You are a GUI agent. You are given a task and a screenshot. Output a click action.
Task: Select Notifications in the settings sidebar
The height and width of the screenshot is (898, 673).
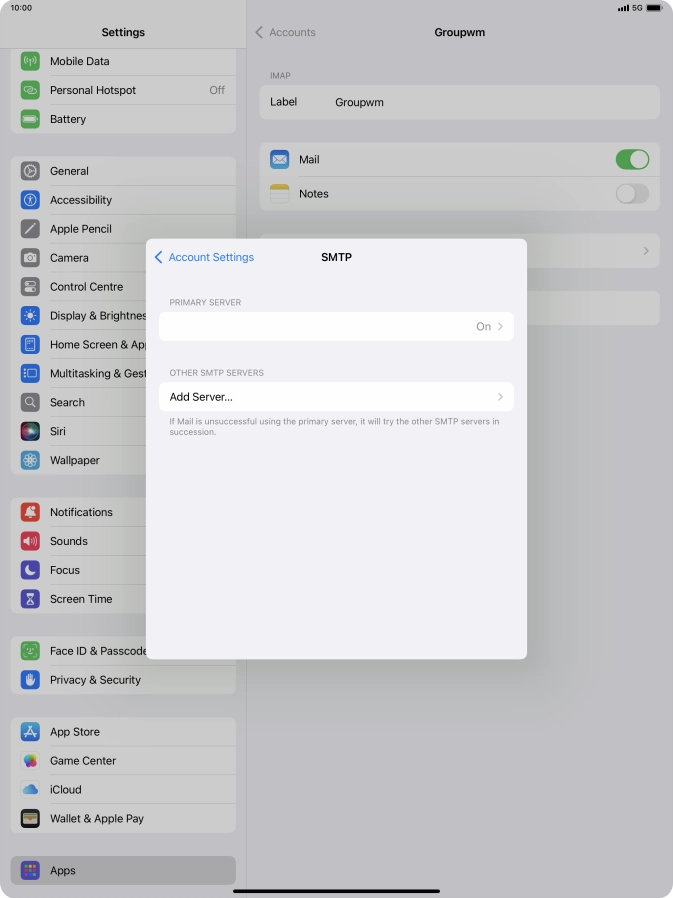[x=81, y=512]
